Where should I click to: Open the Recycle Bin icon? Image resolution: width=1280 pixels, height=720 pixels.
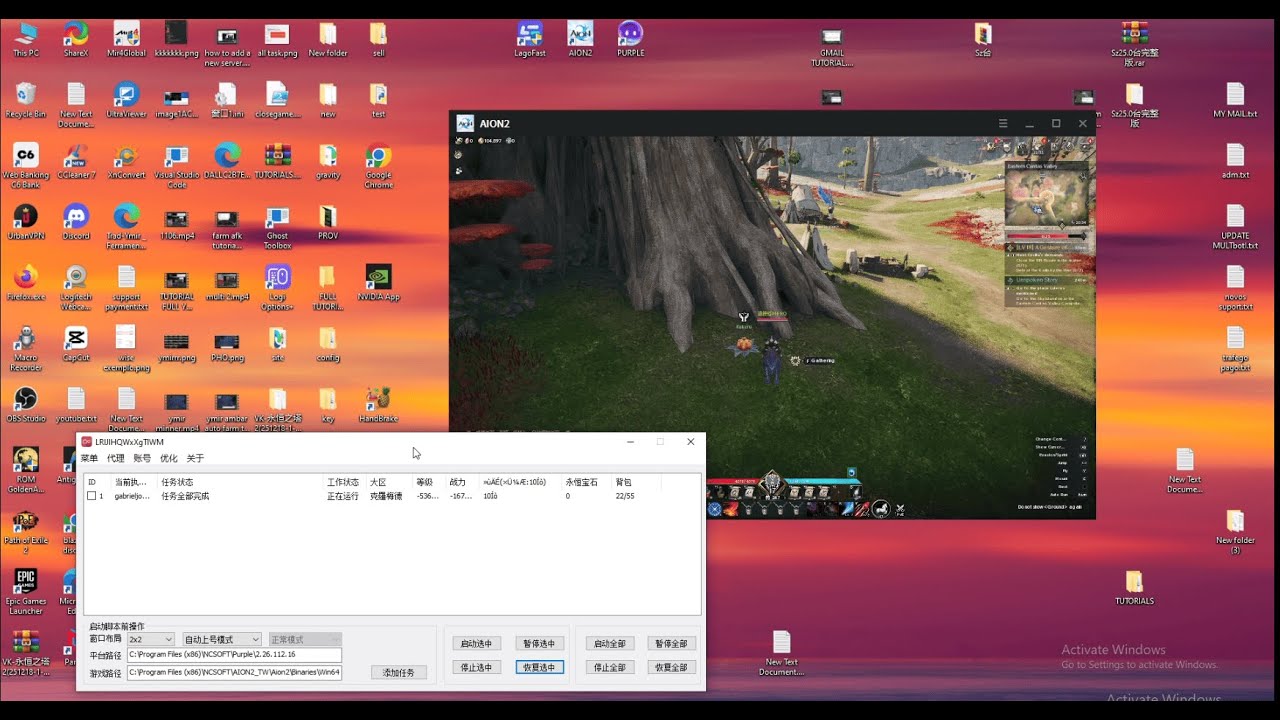tap(26, 100)
